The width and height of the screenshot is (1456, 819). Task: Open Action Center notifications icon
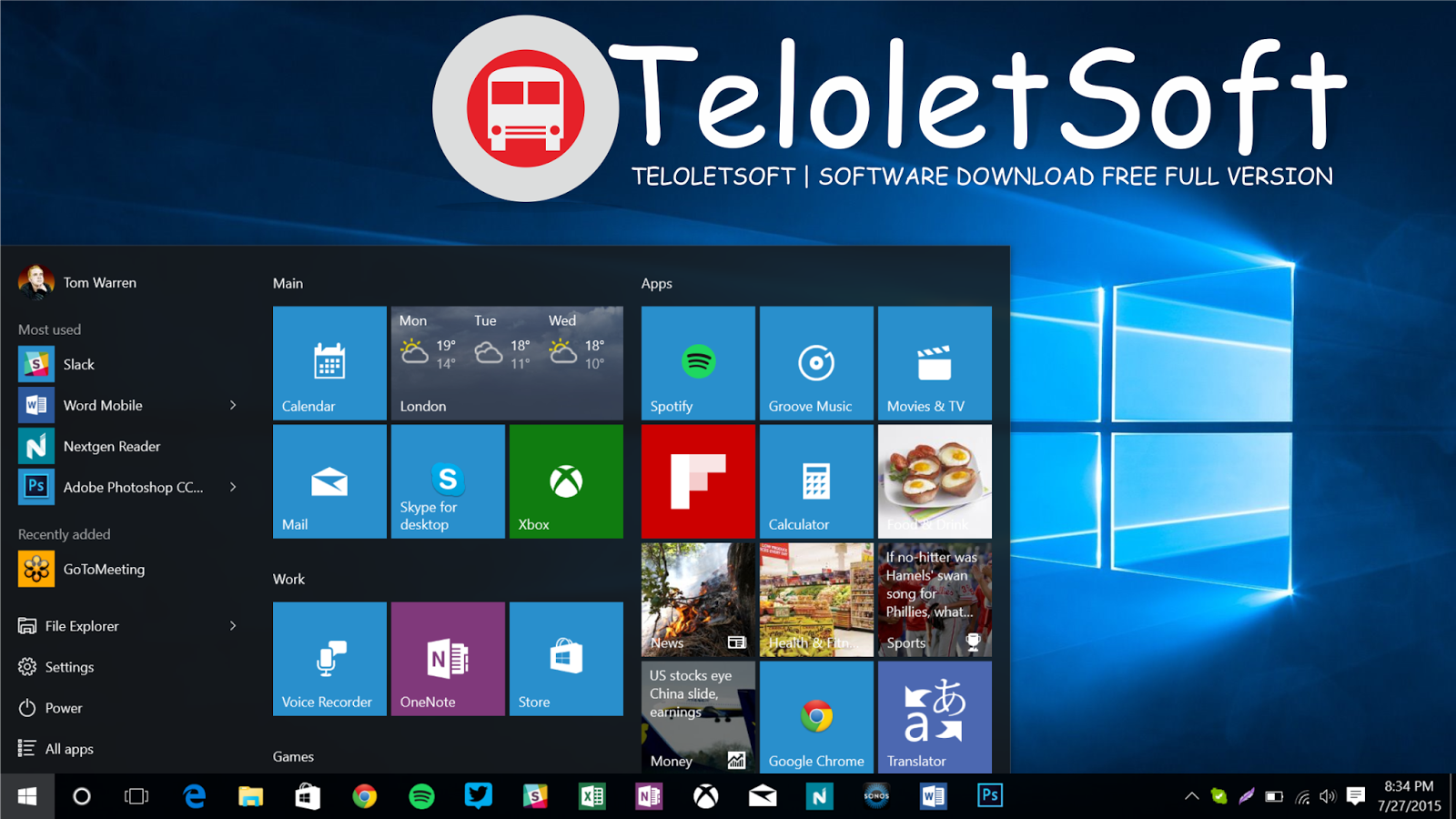pyautogui.click(x=1356, y=796)
